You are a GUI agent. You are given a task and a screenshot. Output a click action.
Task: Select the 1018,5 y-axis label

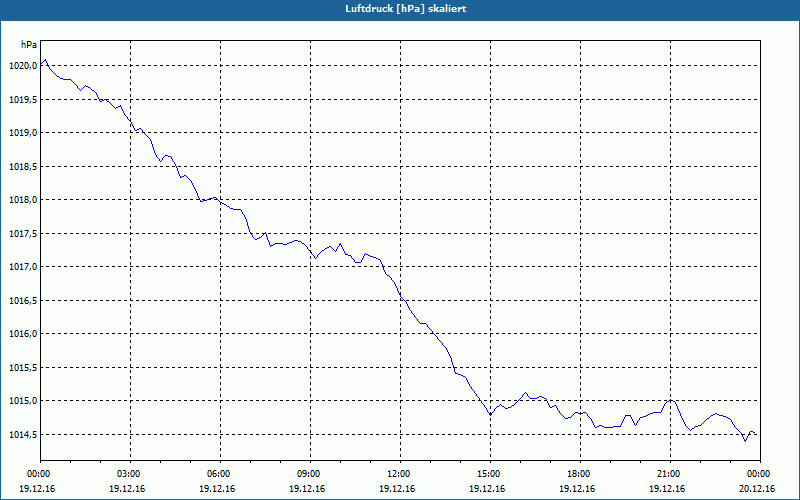pyautogui.click(x=23, y=166)
